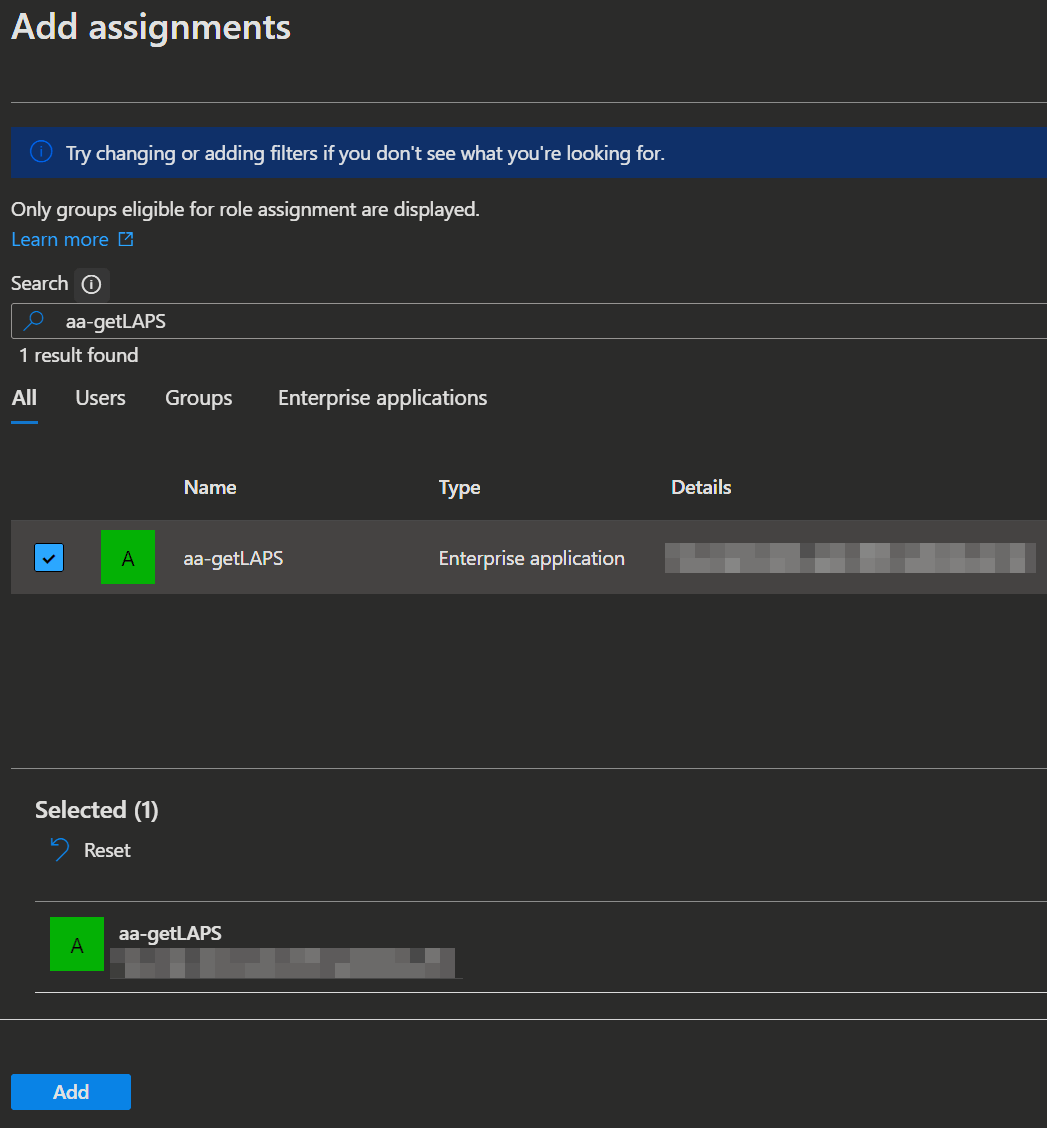This screenshot has width=1047, height=1128.
Task: Click the info icon in the blue banner
Action: coord(40,152)
